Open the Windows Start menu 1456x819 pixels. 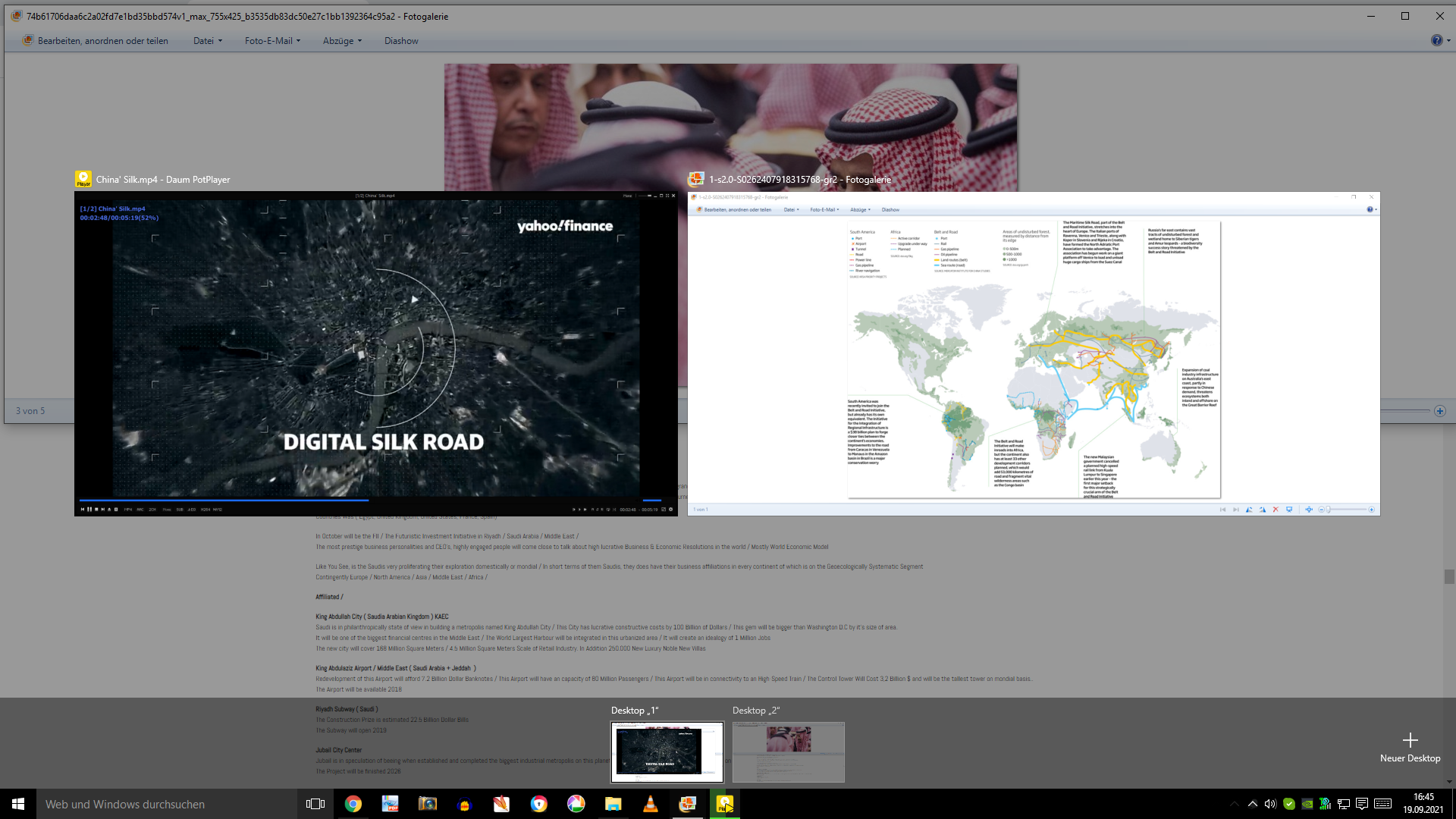coord(18,804)
